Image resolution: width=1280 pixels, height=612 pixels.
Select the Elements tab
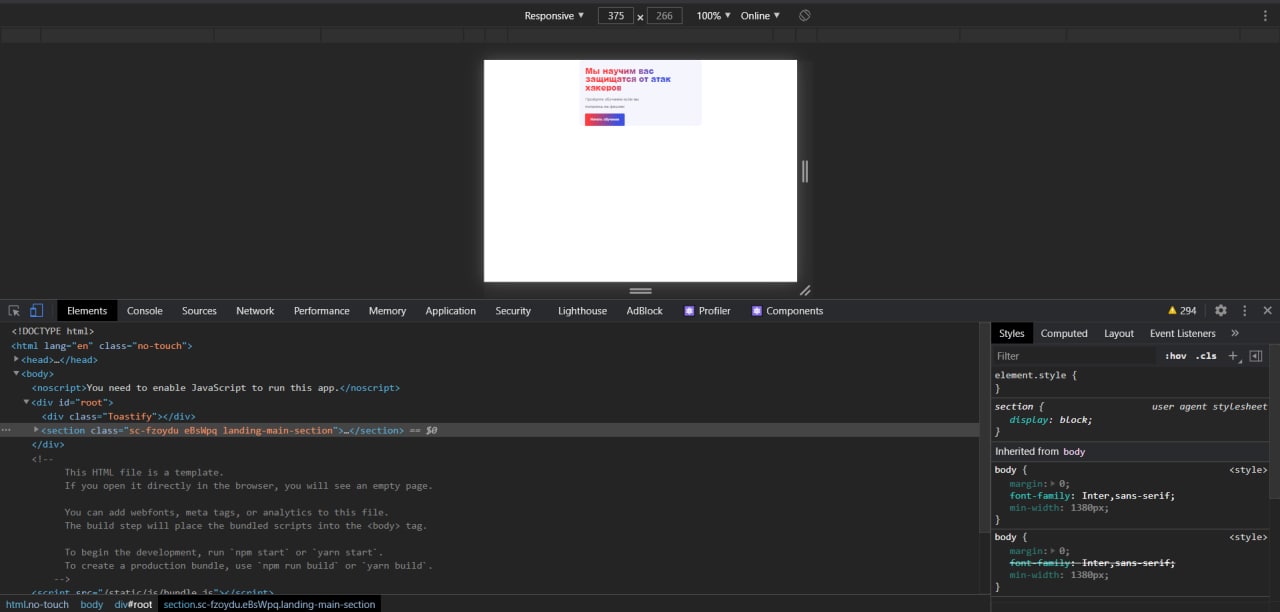pyautogui.click(x=87, y=311)
